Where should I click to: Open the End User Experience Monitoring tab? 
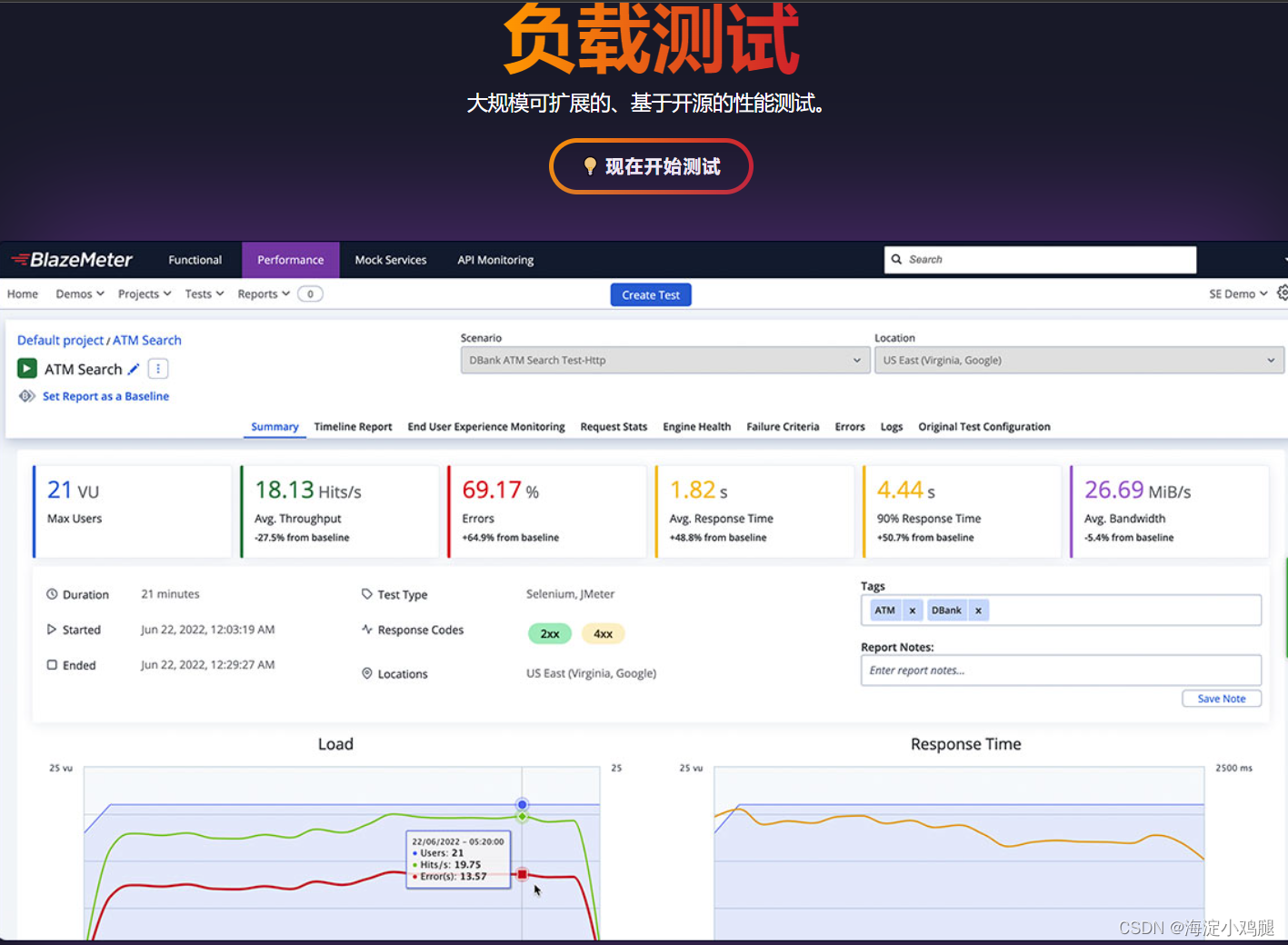(486, 426)
